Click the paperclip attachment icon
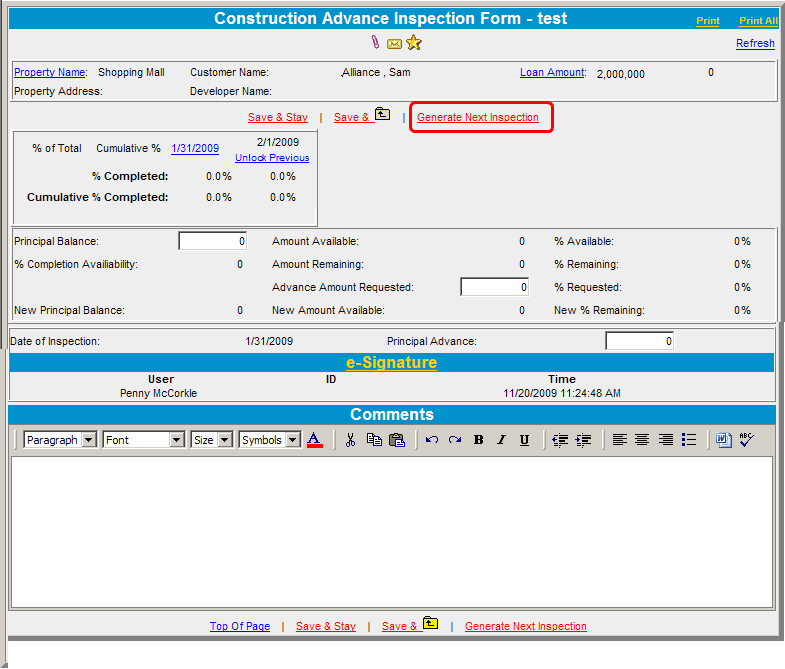The image size is (785, 669). [x=375, y=43]
